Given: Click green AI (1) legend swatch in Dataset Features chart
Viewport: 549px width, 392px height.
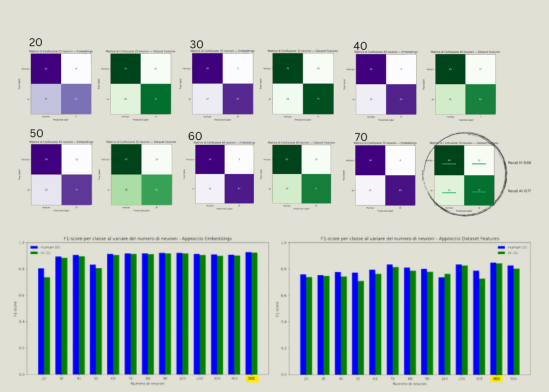Looking at the screenshot, I should pos(501,253).
